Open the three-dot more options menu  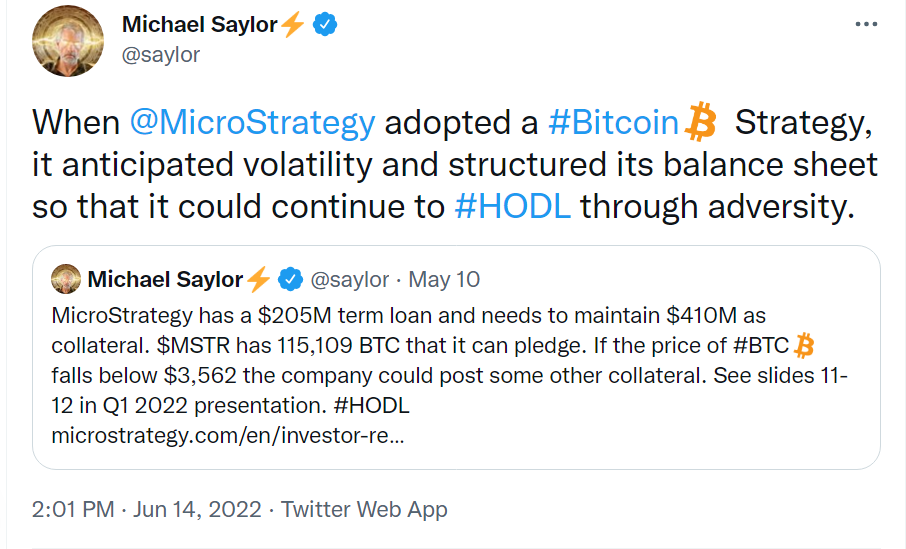[x=866, y=24]
